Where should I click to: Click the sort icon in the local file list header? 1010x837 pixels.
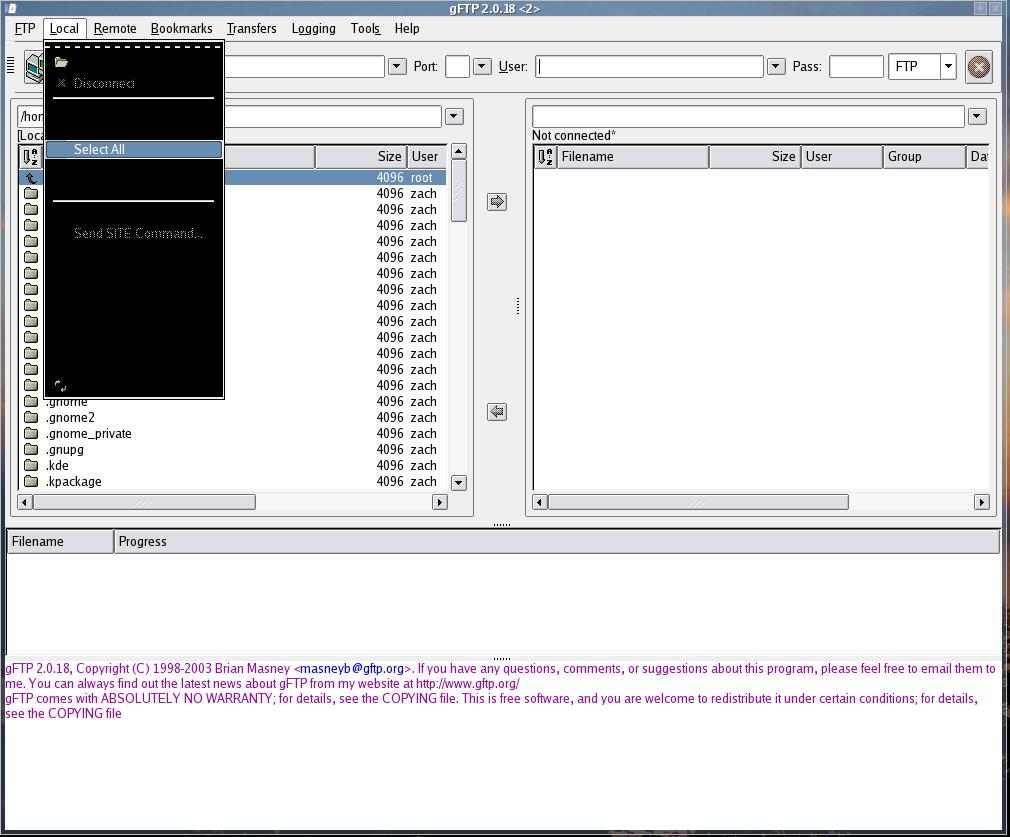click(x=31, y=157)
